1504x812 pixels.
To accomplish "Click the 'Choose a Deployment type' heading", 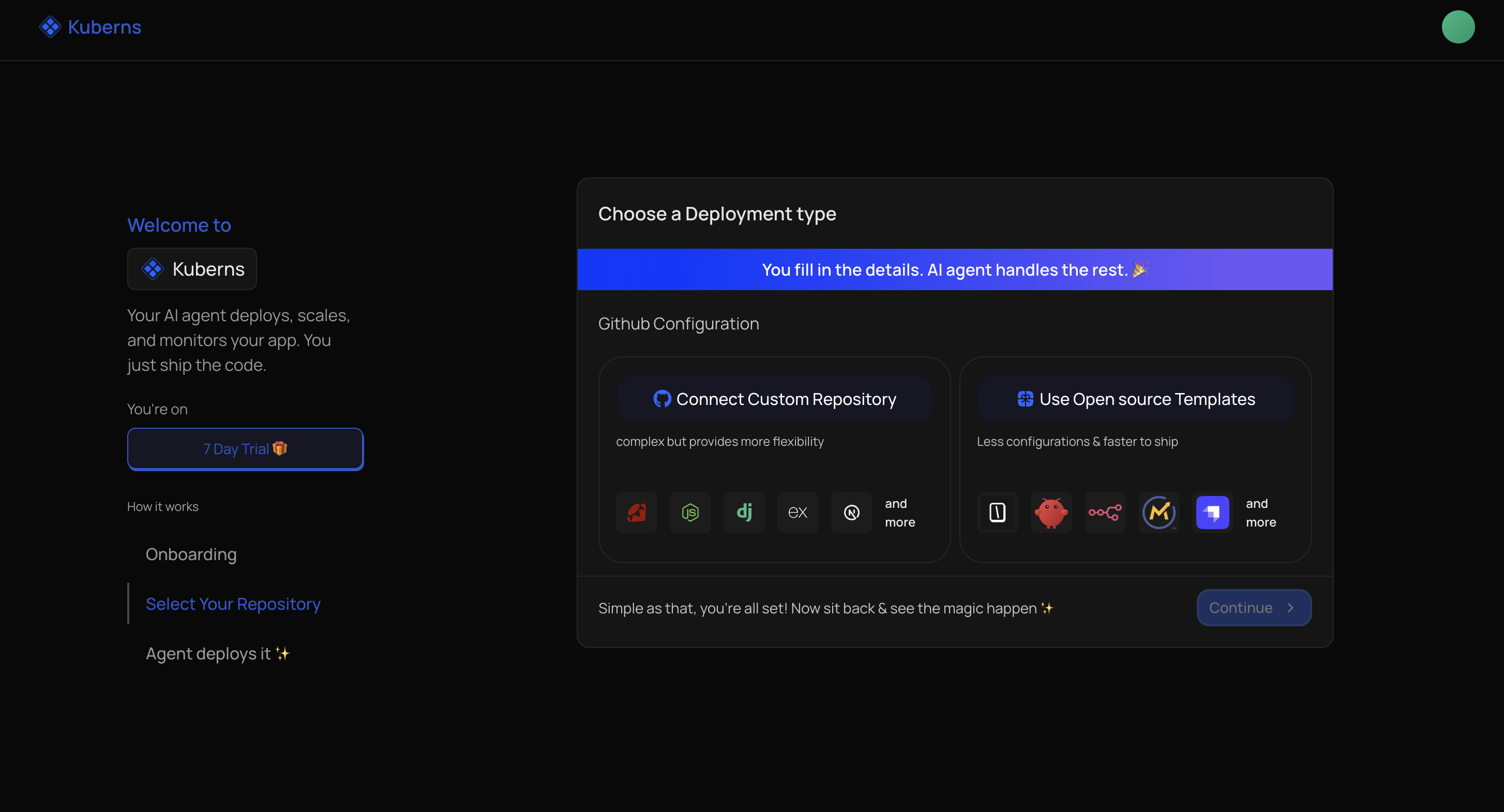I will point(717,214).
